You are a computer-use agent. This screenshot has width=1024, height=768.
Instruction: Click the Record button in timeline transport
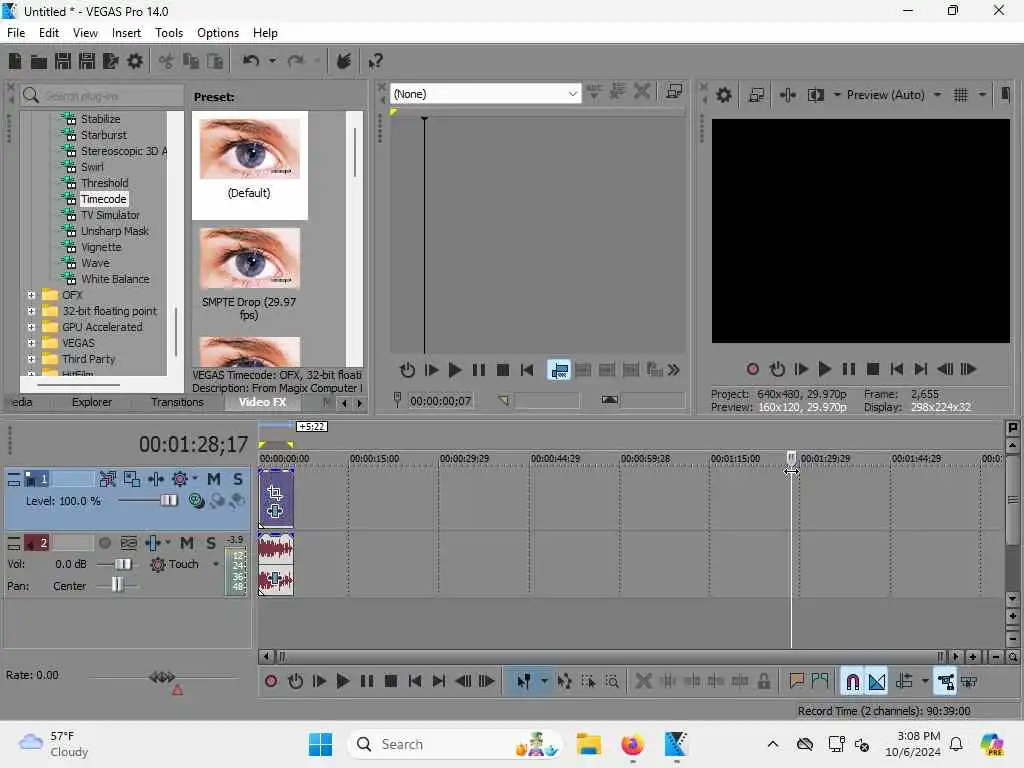coord(271,681)
